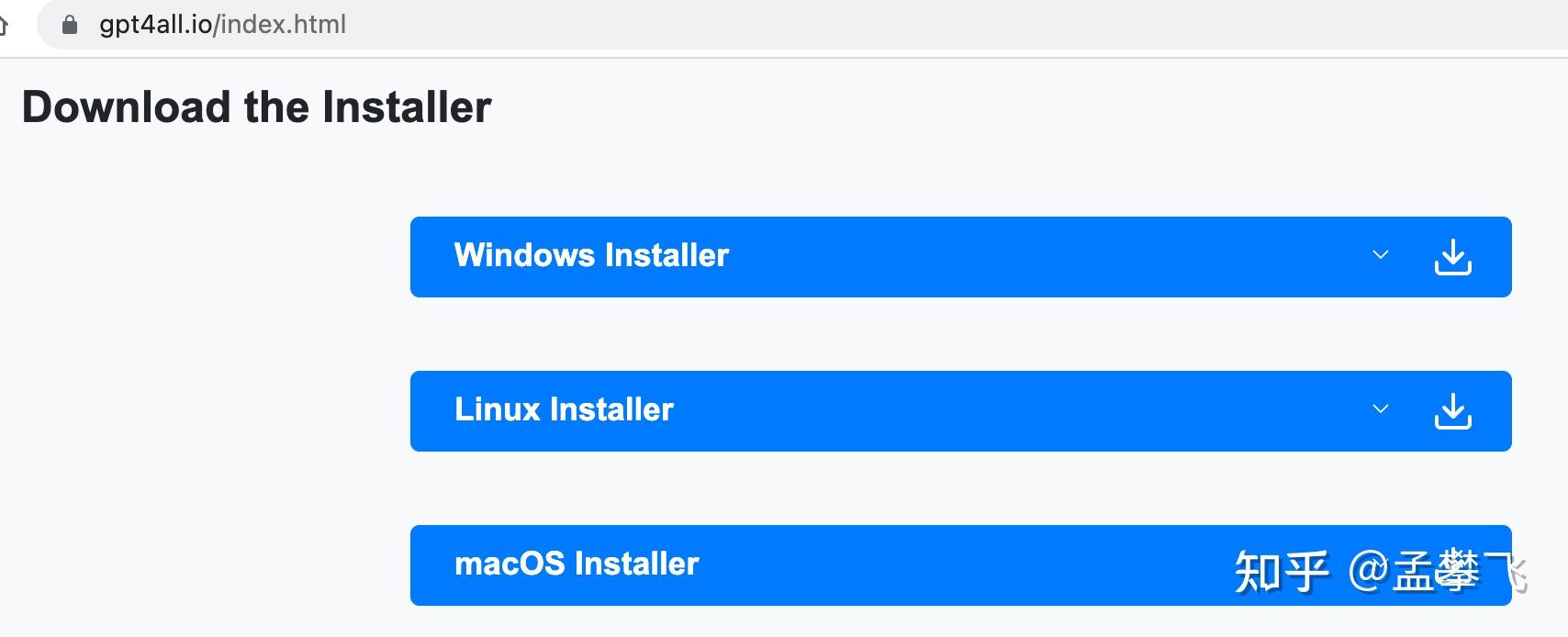Click empty middle of the Windows Installer bar
The image size is (1568, 637).
click(1010, 257)
